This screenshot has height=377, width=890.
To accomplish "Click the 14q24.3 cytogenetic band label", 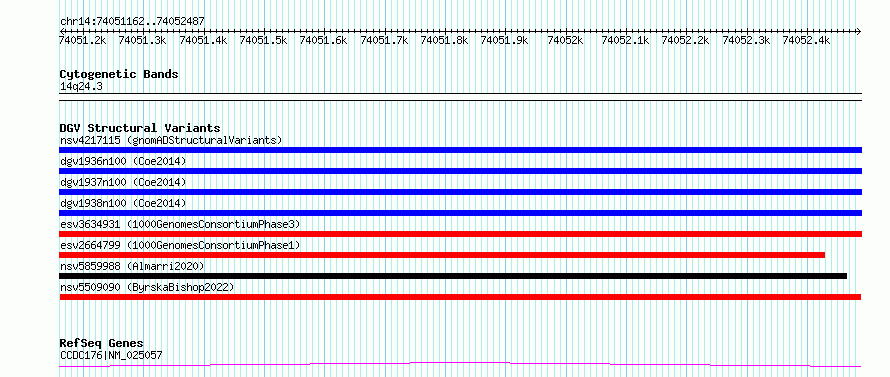I will click(81, 87).
